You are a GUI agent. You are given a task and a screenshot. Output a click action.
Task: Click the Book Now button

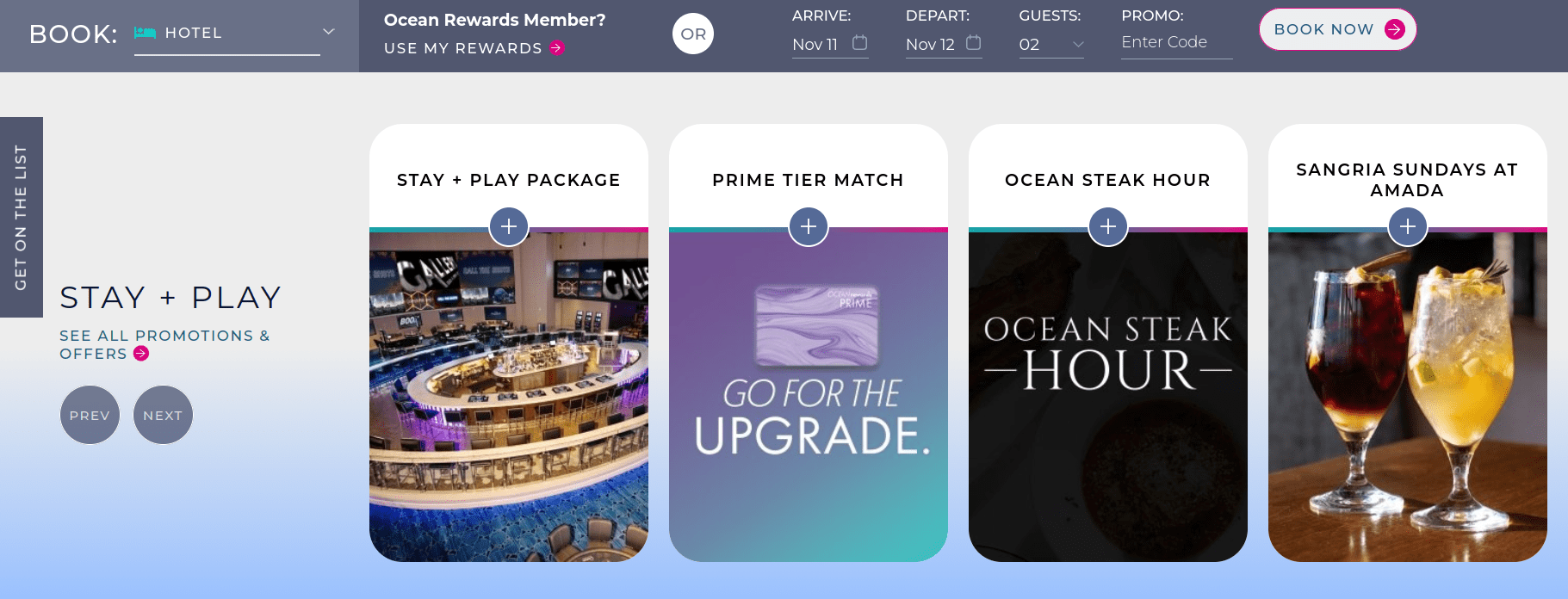click(x=1337, y=29)
